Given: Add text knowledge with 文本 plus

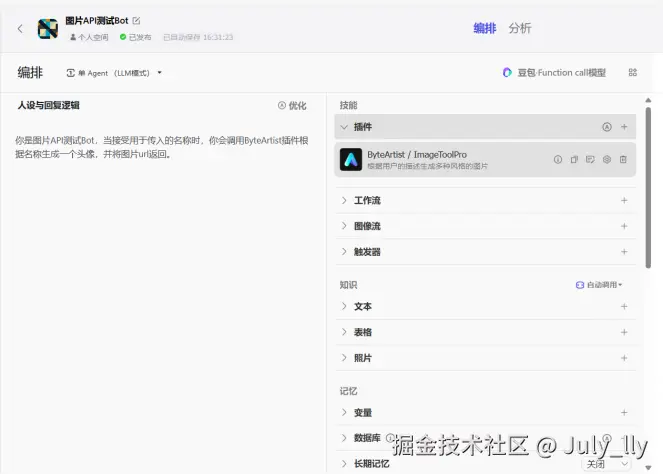Looking at the screenshot, I should (624, 306).
